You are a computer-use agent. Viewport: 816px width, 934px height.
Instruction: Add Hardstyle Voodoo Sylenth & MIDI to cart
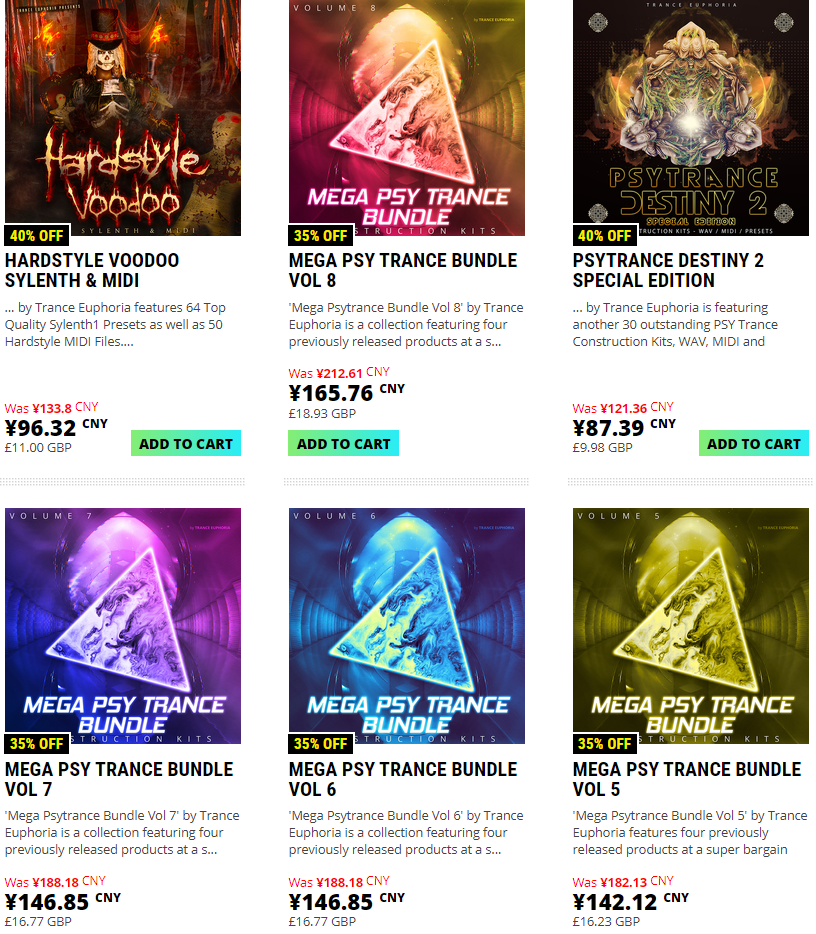(x=186, y=443)
